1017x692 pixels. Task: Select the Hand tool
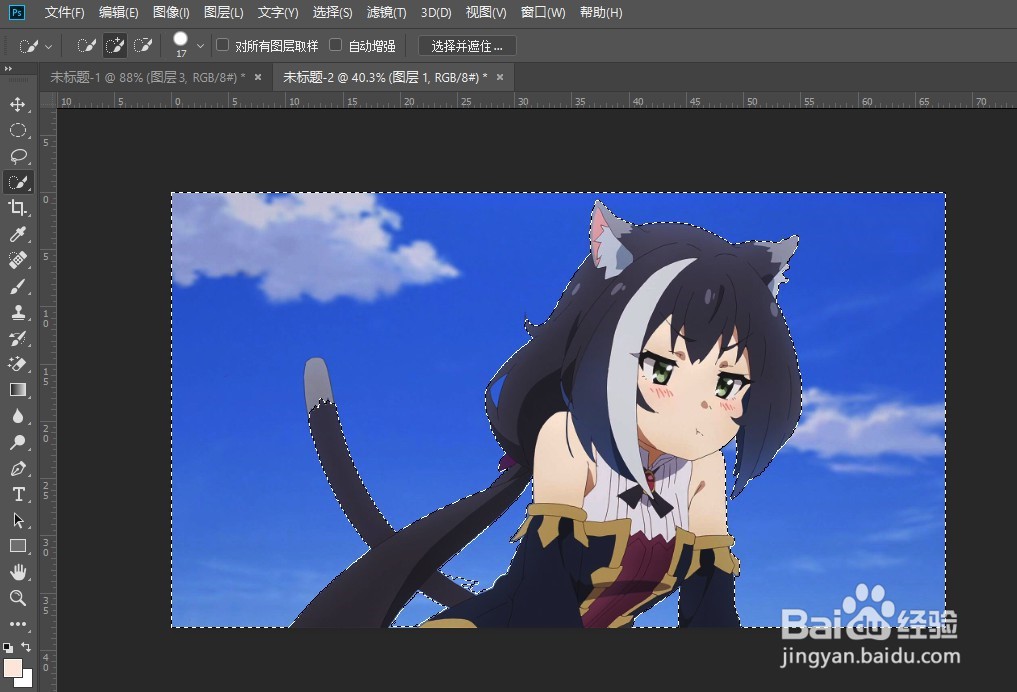tap(18, 572)
